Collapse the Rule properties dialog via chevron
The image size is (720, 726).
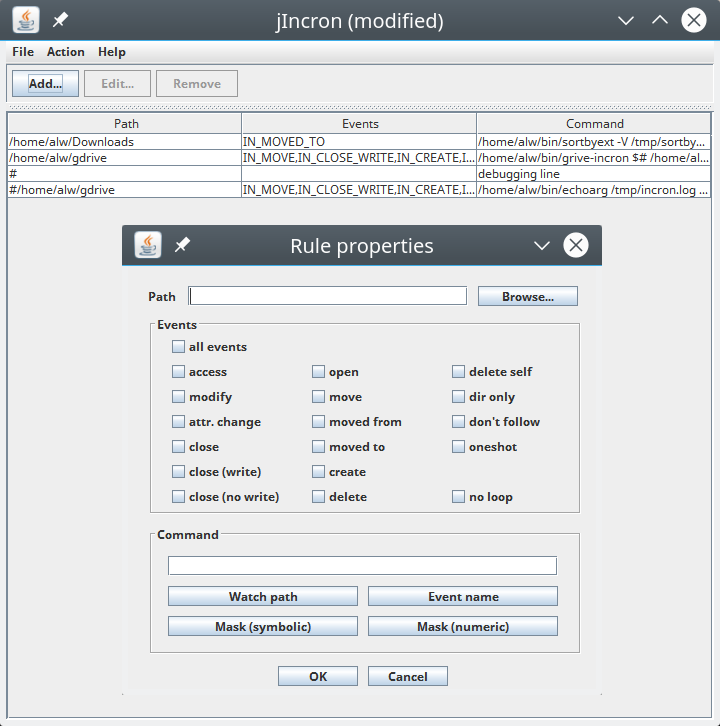tap(542, 246)
